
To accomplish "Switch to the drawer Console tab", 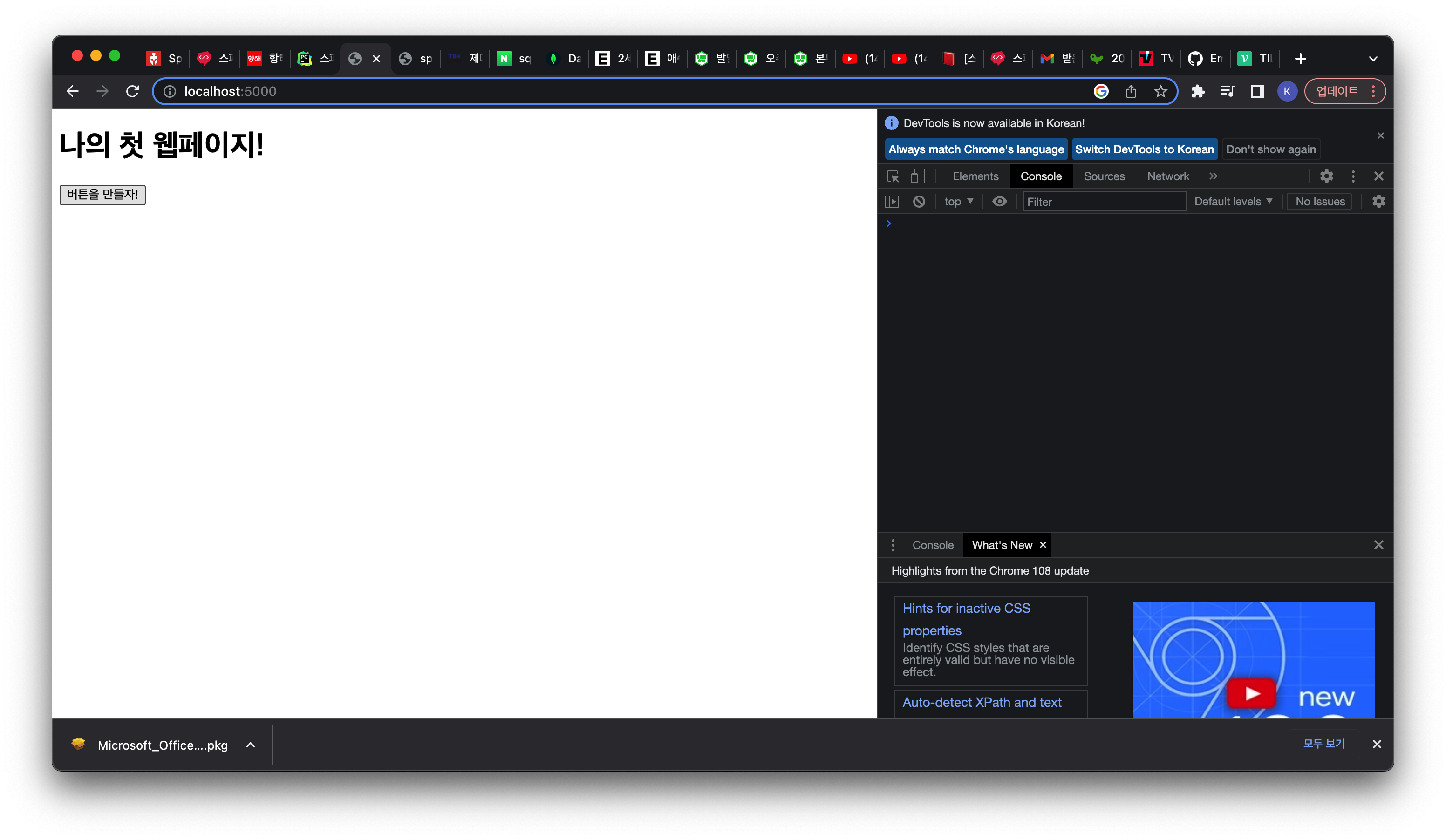I will (933, 545).
